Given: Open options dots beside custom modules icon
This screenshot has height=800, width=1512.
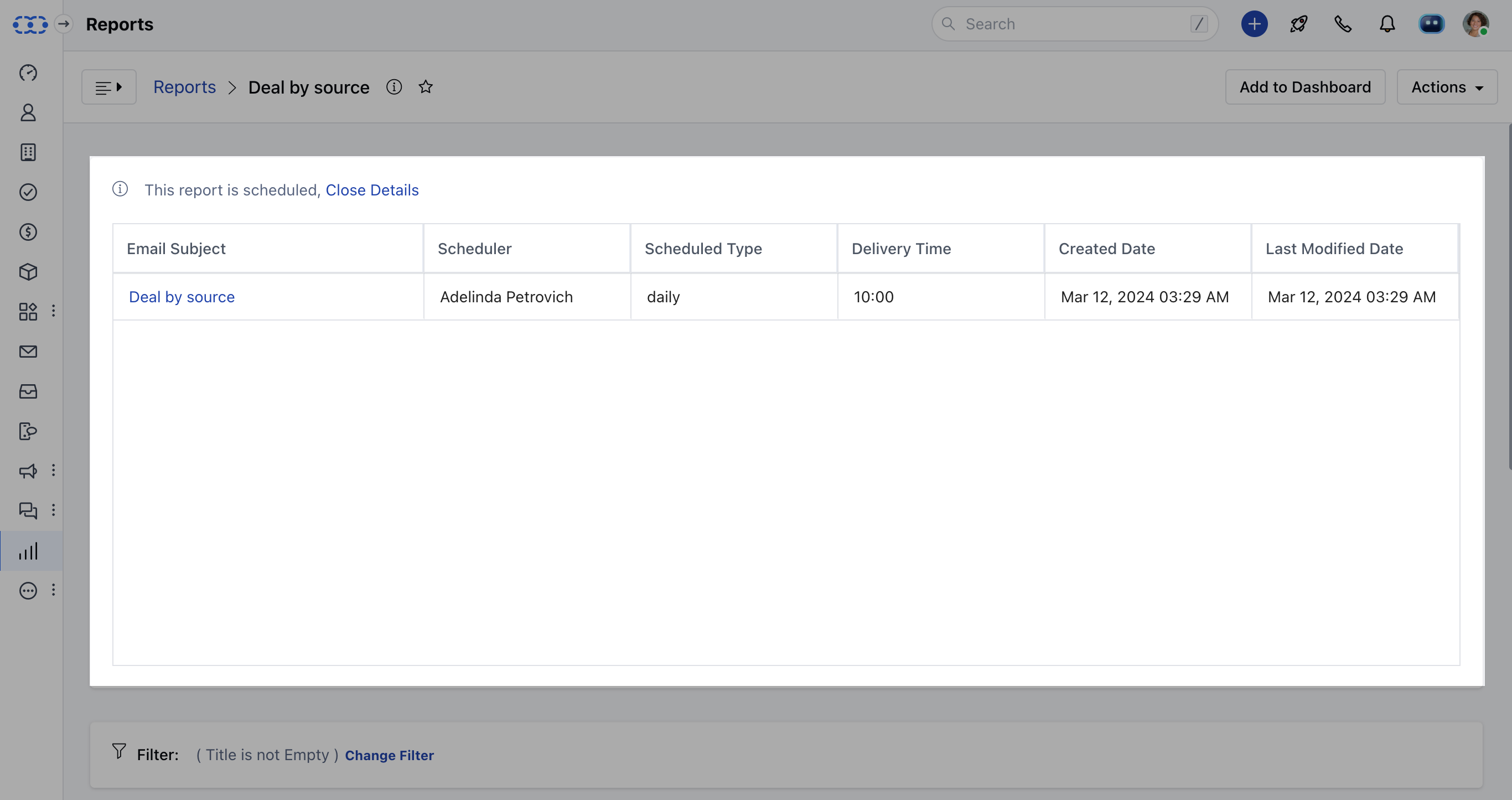Looking at the screenshot, I should (x=54, y=311).
